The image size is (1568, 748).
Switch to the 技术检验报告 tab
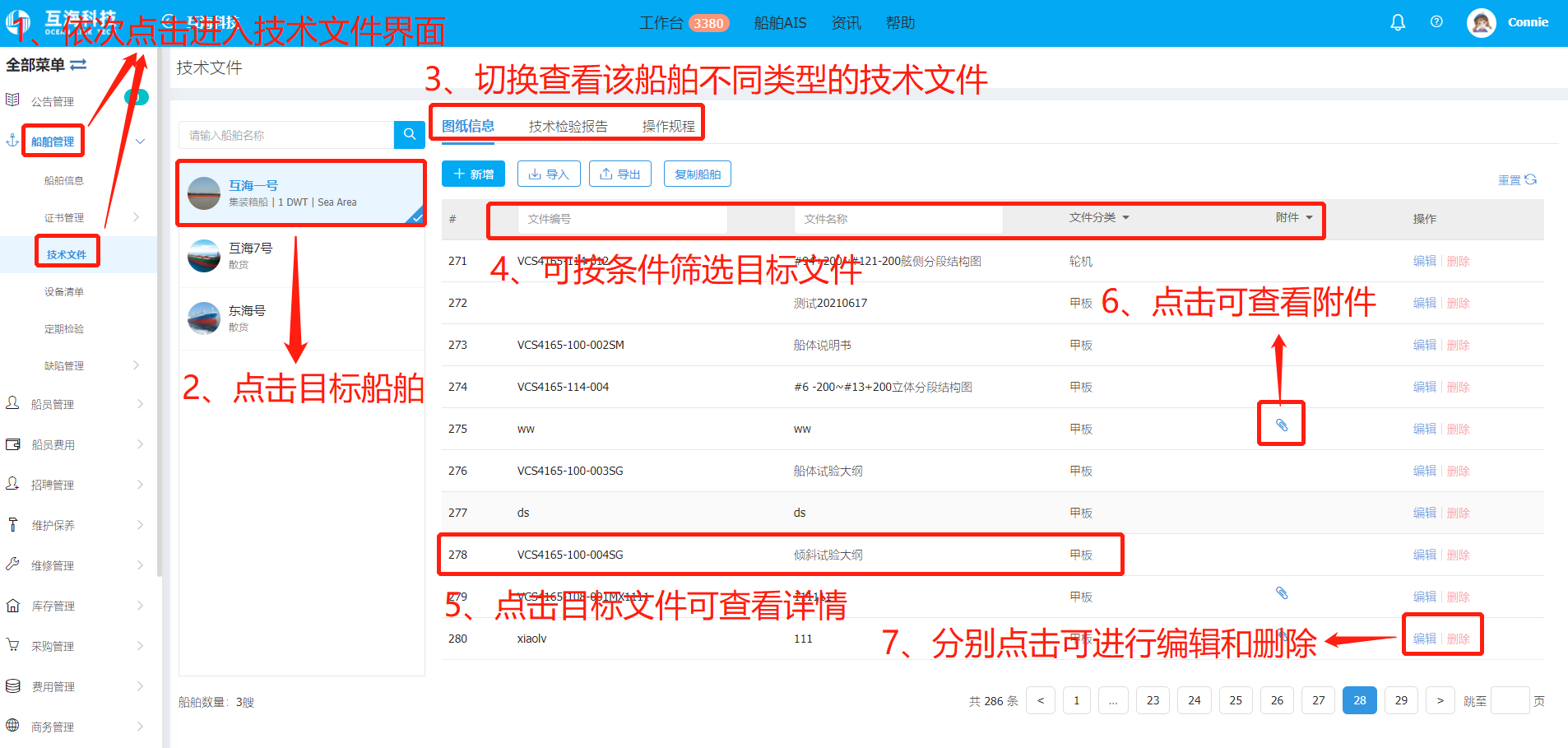click(x=568, y=126)
